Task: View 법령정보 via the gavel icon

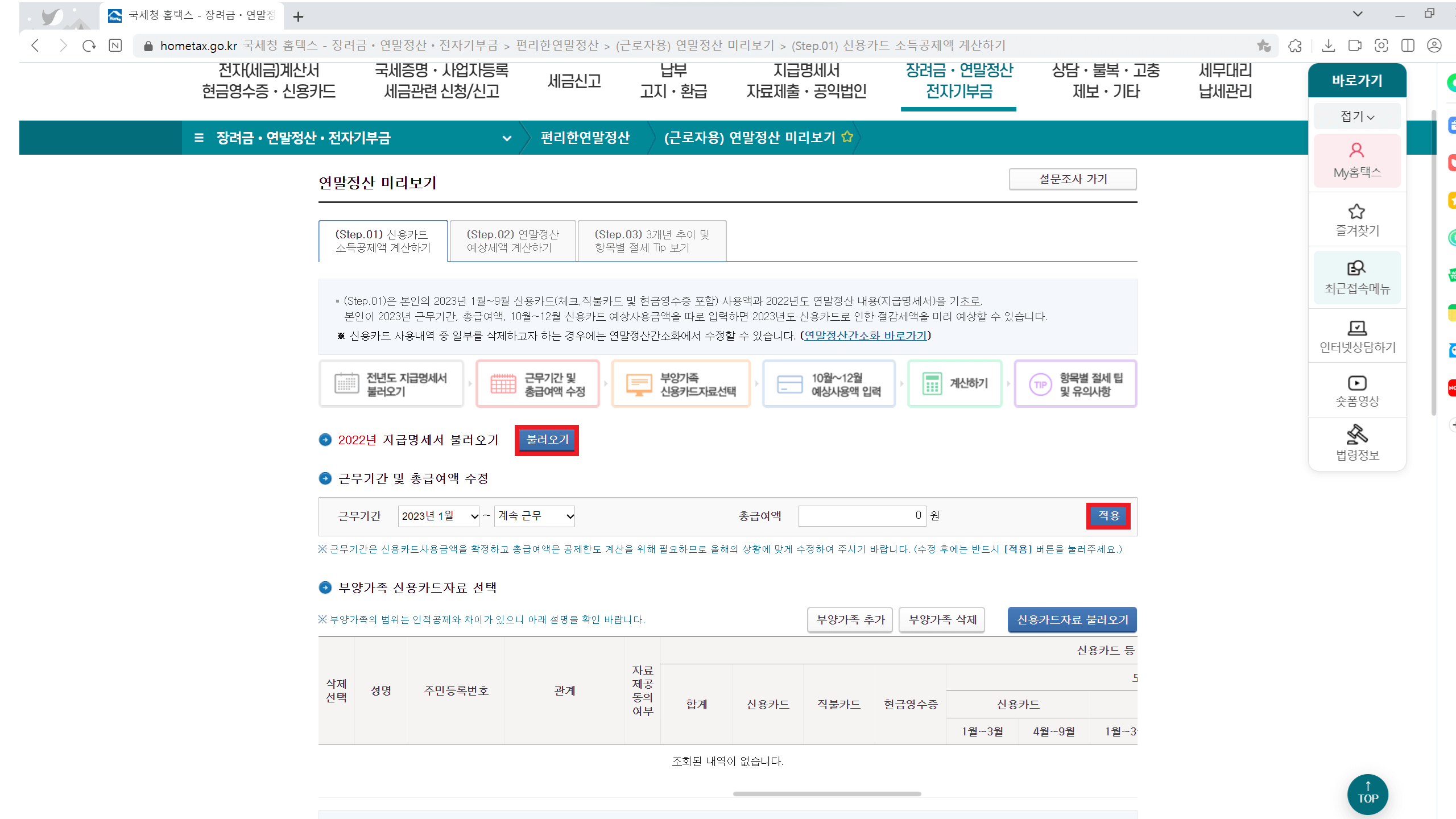Action: 1357,442
